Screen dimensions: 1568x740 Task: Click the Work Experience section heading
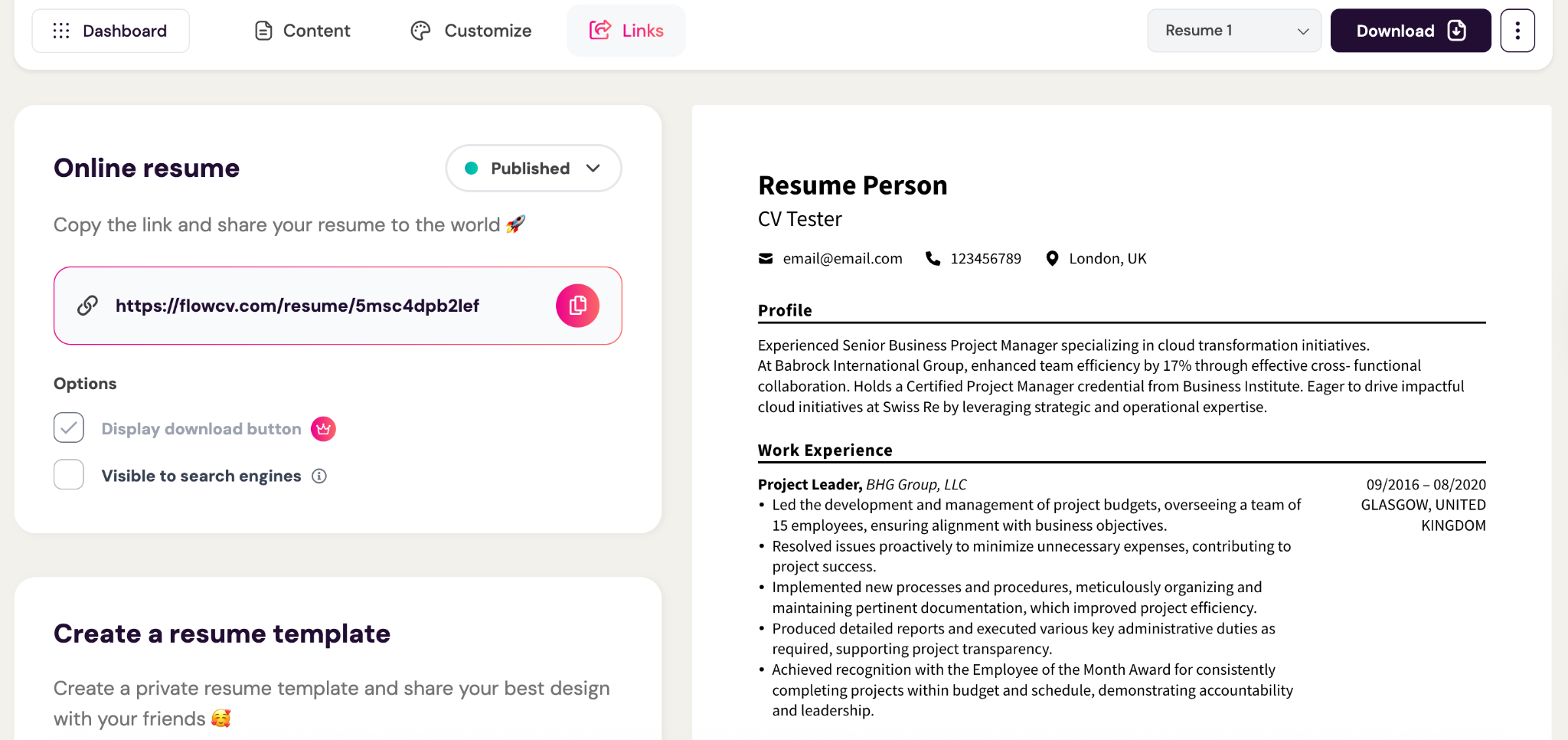825,450
